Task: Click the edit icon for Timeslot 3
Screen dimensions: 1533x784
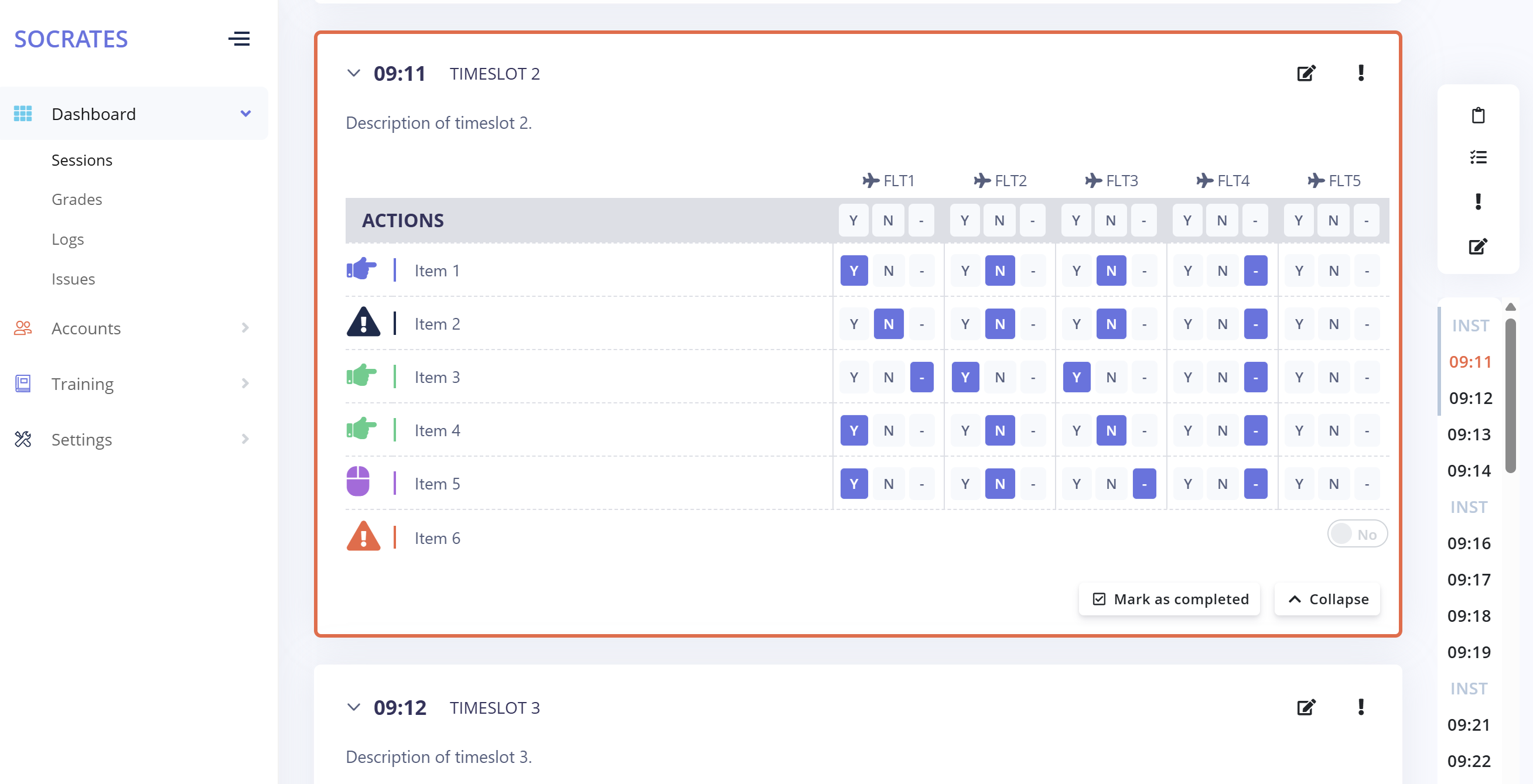Action: point(1305,707)
